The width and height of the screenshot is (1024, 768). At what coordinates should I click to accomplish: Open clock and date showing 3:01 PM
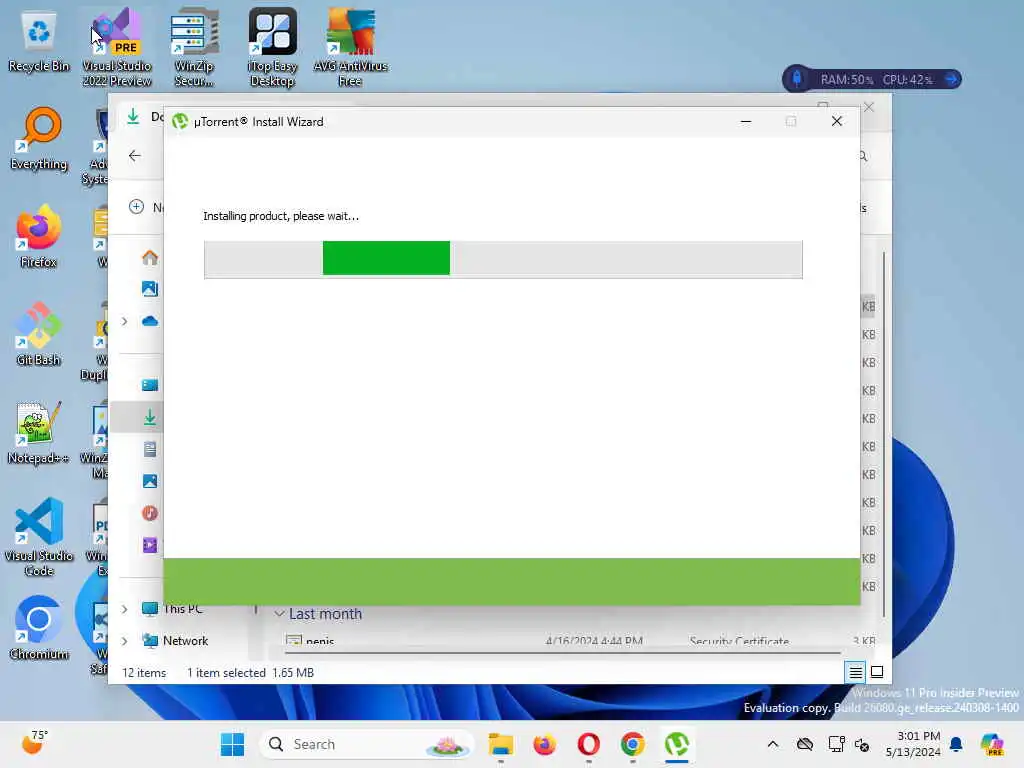pyautogui.click(x=913, y=744)
